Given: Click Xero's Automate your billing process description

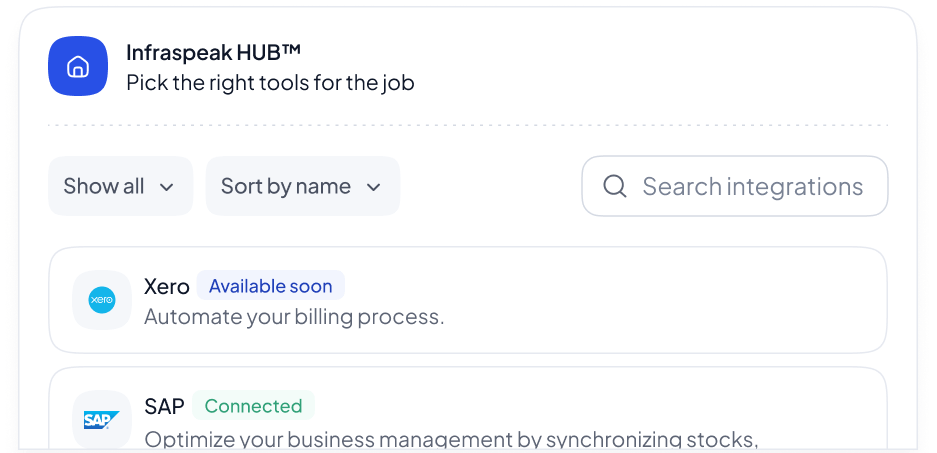Looking at the screenshot, I should click(x=294, y=317).
